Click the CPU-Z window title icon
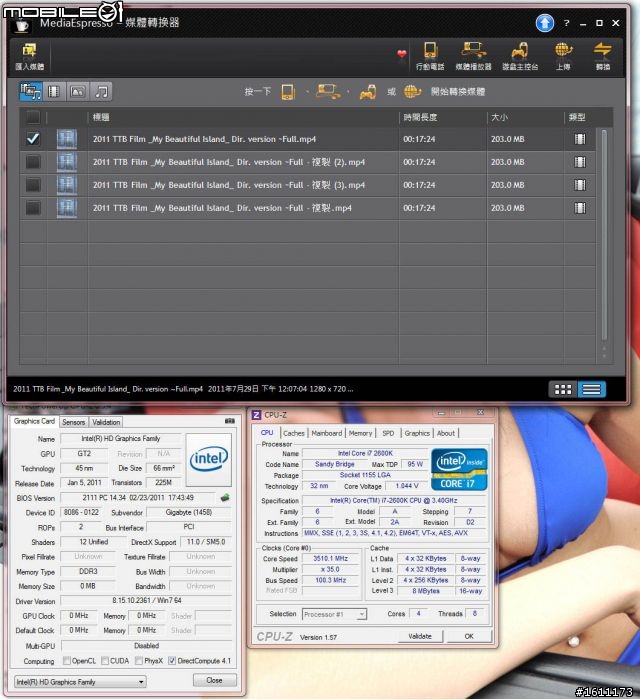Screen dimensions: 640x700 click(x=256, y=415)
